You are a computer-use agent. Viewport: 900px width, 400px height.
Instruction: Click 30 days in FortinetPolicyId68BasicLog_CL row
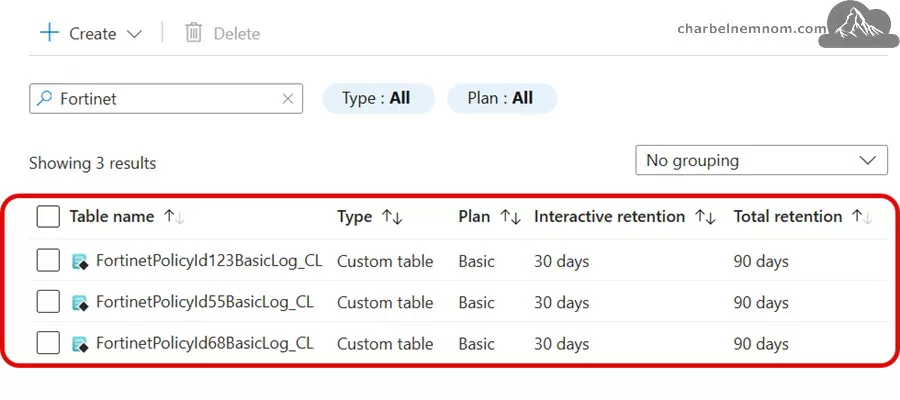click(561, 343)
